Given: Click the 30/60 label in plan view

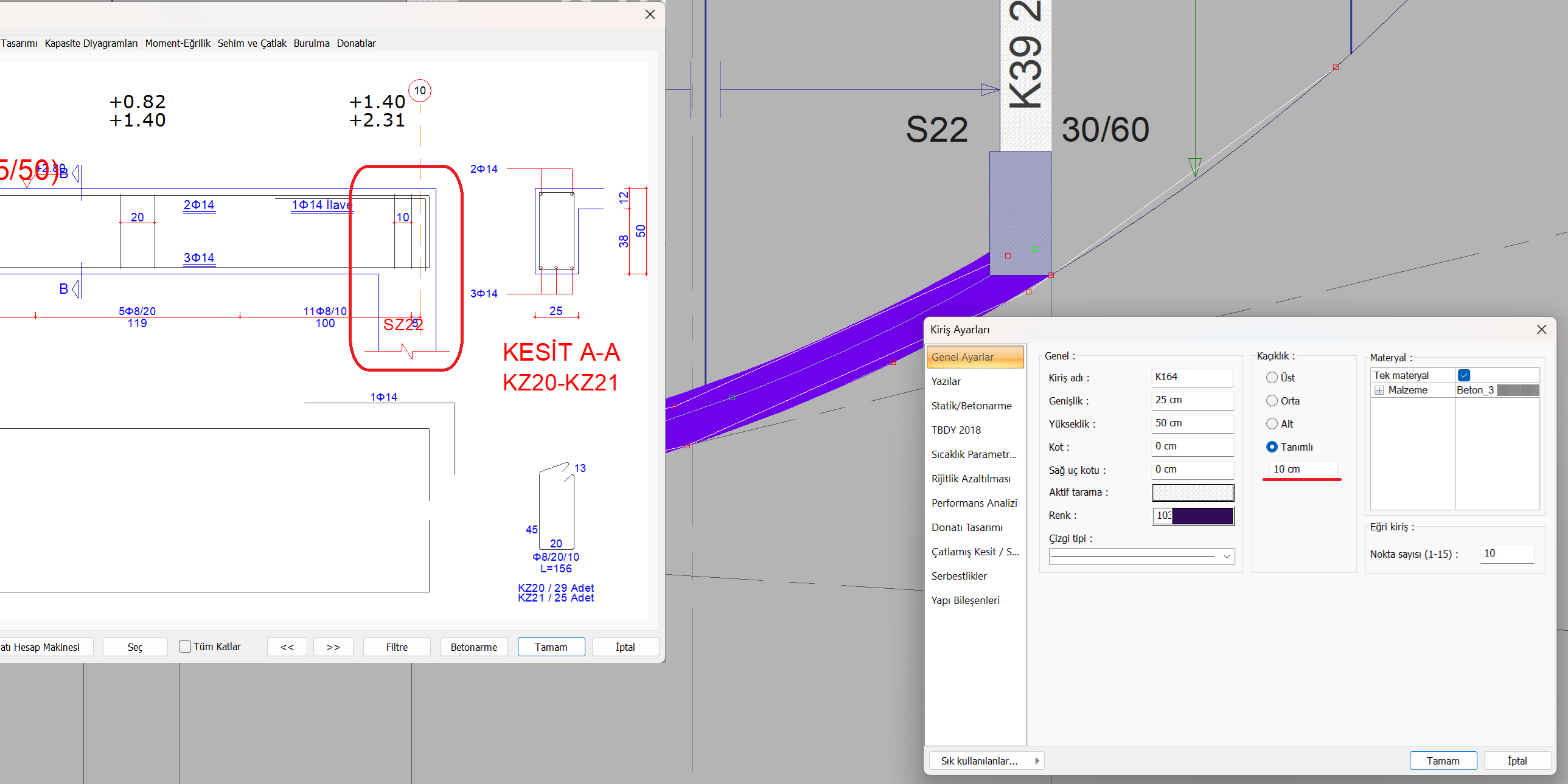Looking at the screenshot, I should [x=1106, y=130].
